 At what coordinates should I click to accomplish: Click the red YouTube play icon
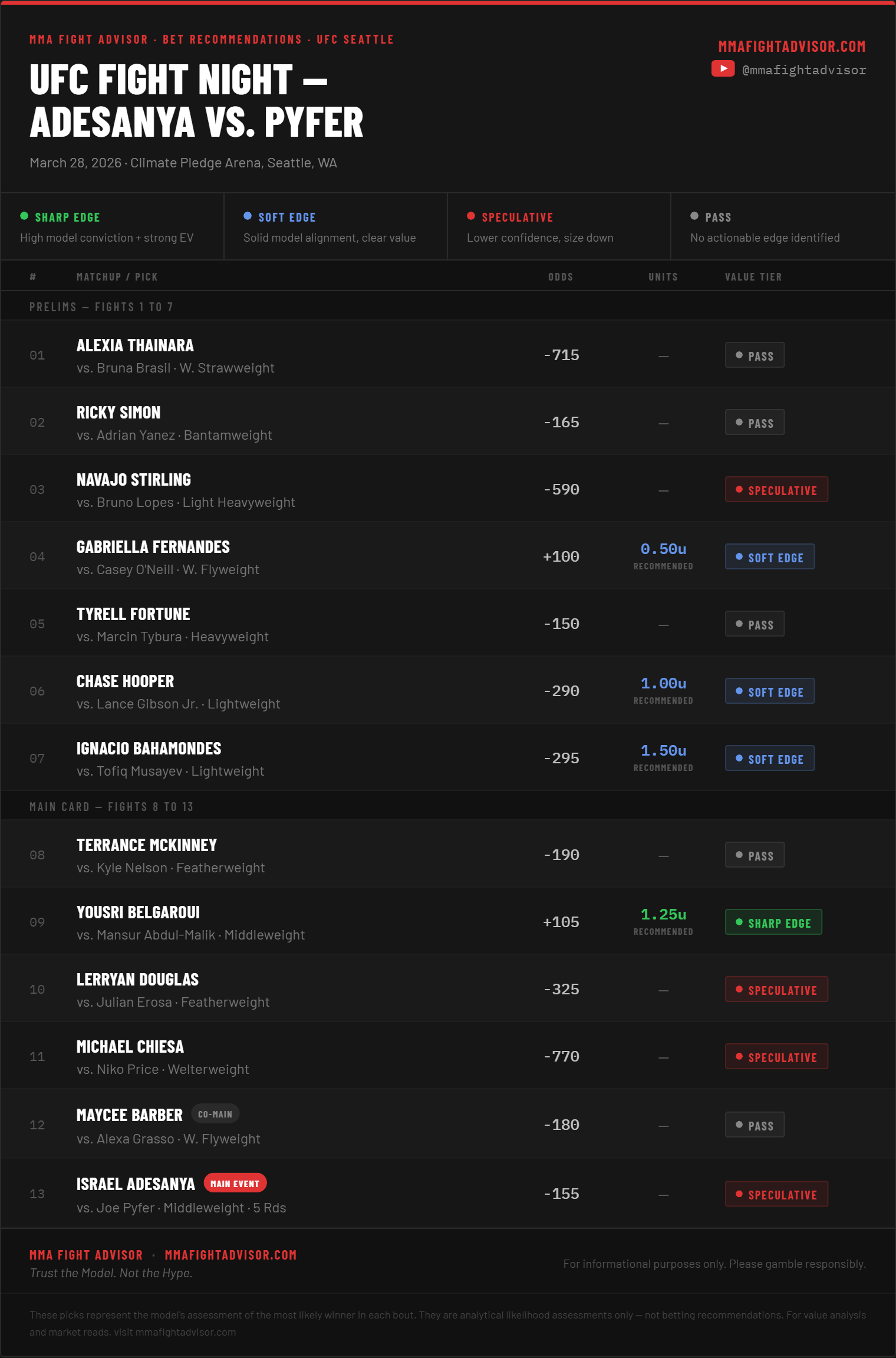point(723,69)
